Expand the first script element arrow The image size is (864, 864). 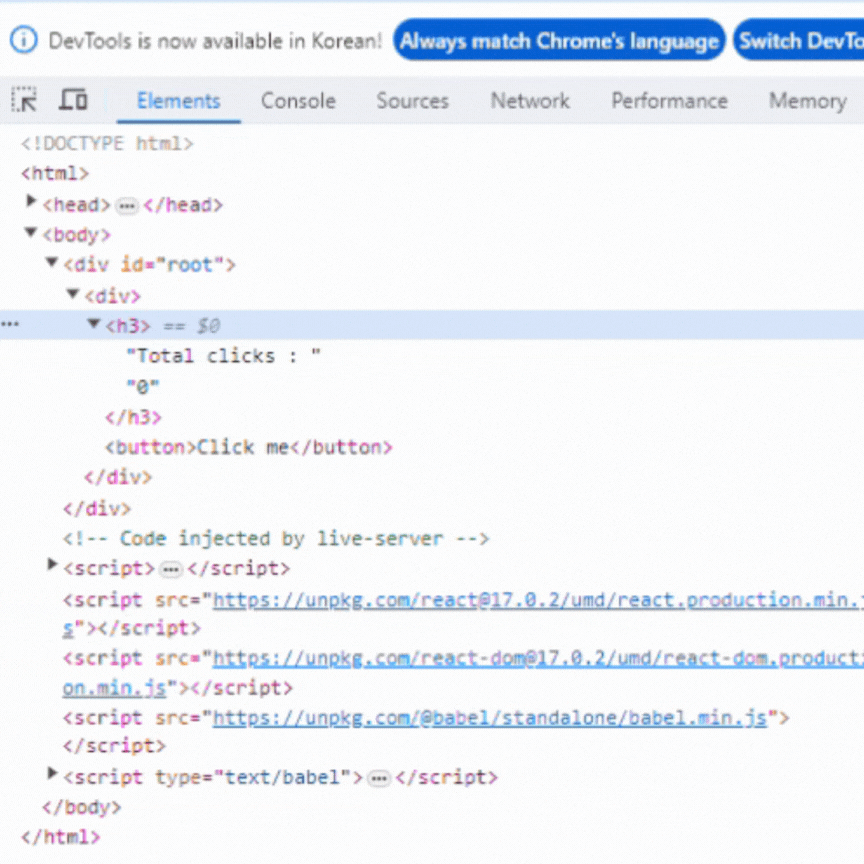[52, 564]
